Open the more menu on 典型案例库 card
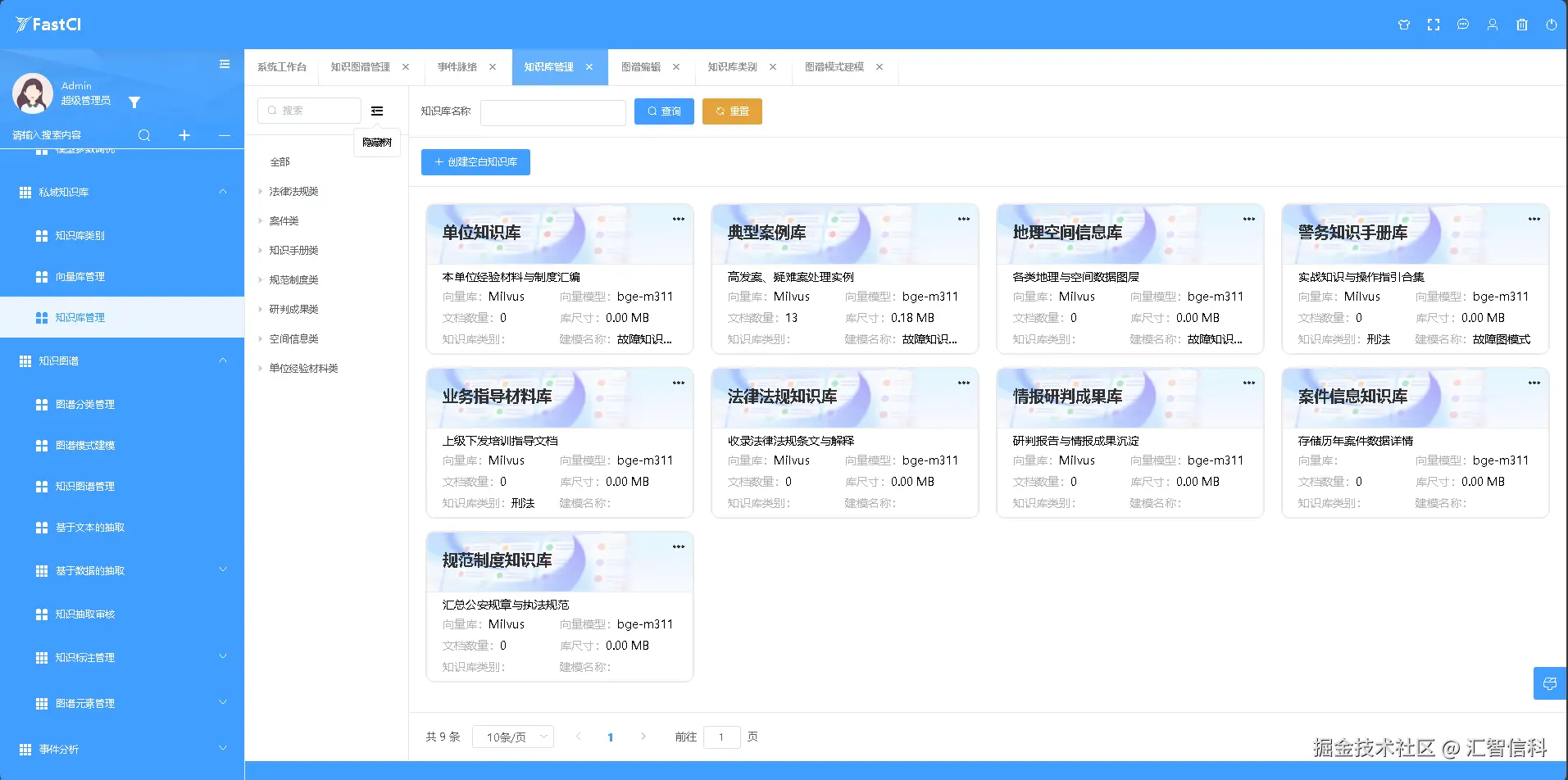 tap(964, 219)
